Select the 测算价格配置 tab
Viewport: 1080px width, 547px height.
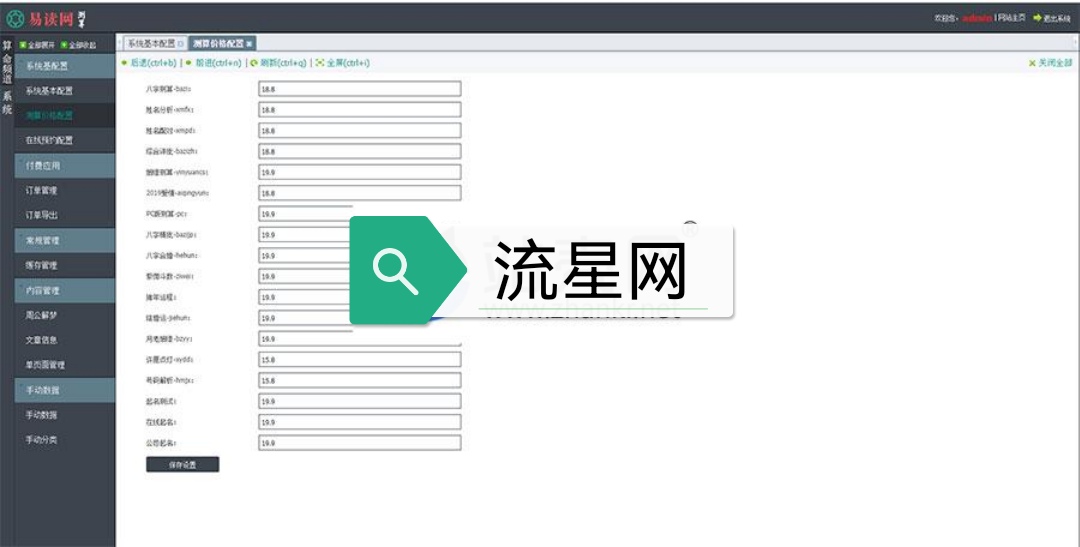(222, 43)
